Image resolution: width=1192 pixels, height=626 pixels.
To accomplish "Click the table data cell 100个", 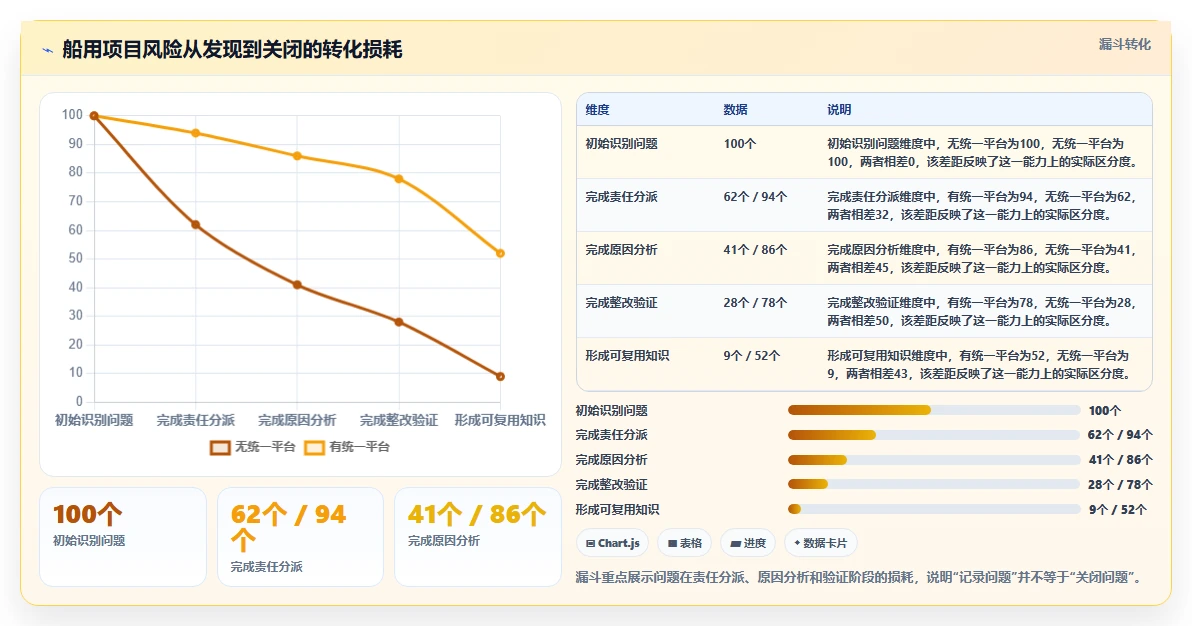I will (740, 143).
